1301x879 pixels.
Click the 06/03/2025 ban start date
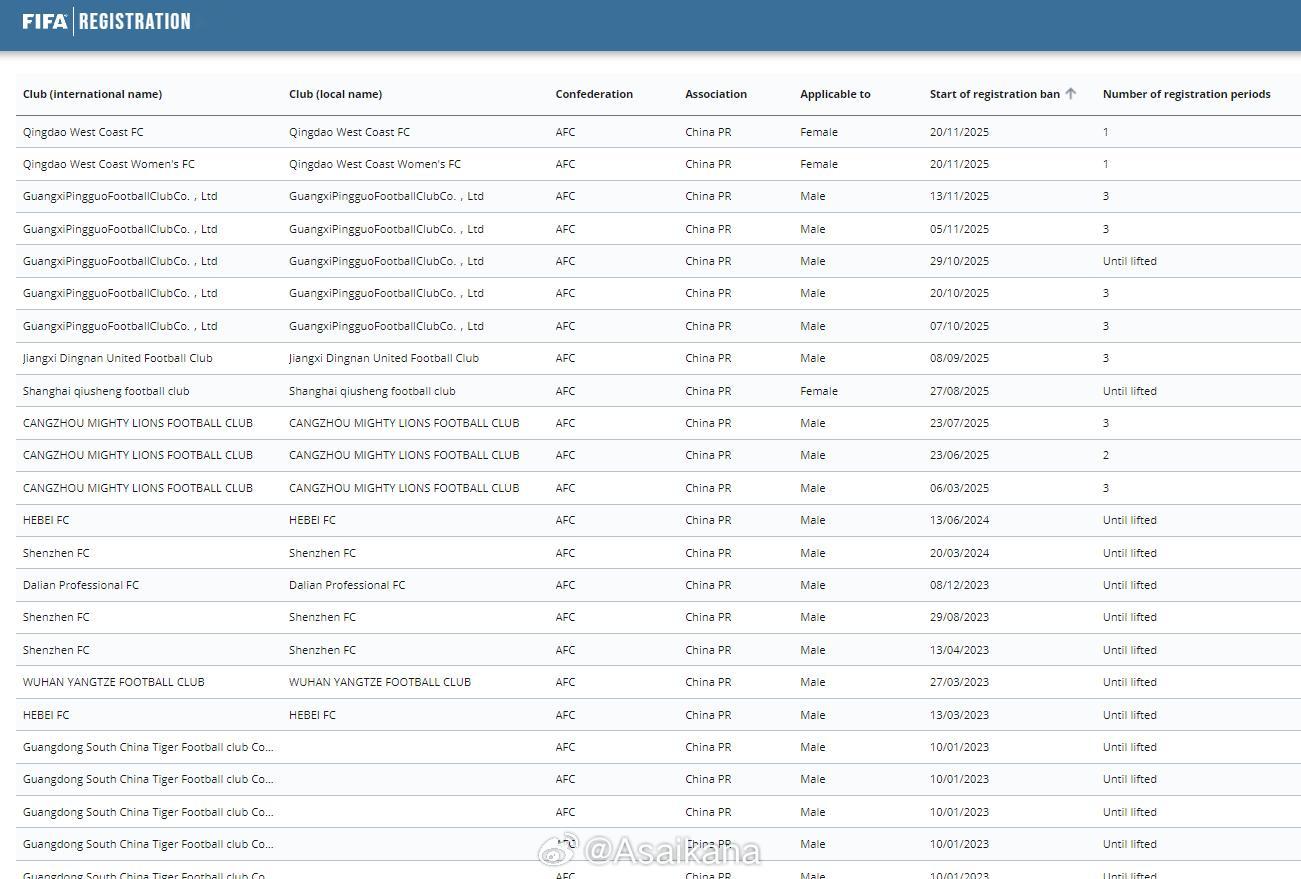click(959, 488)
